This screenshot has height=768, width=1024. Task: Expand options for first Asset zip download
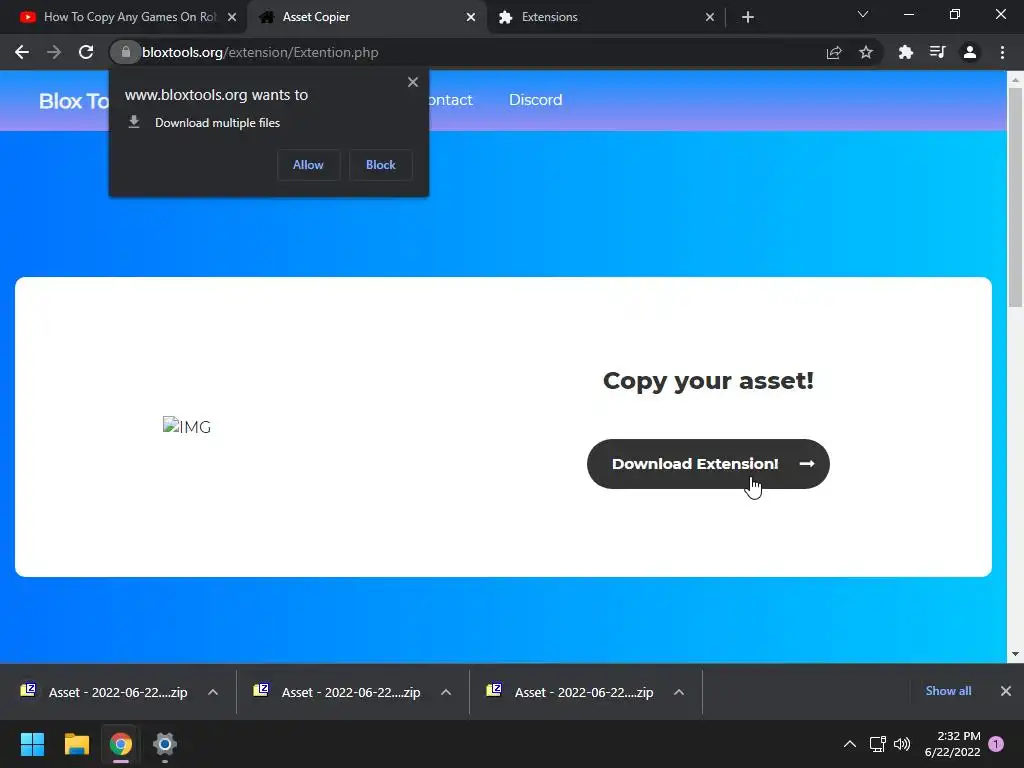click(x=213, y=692)
